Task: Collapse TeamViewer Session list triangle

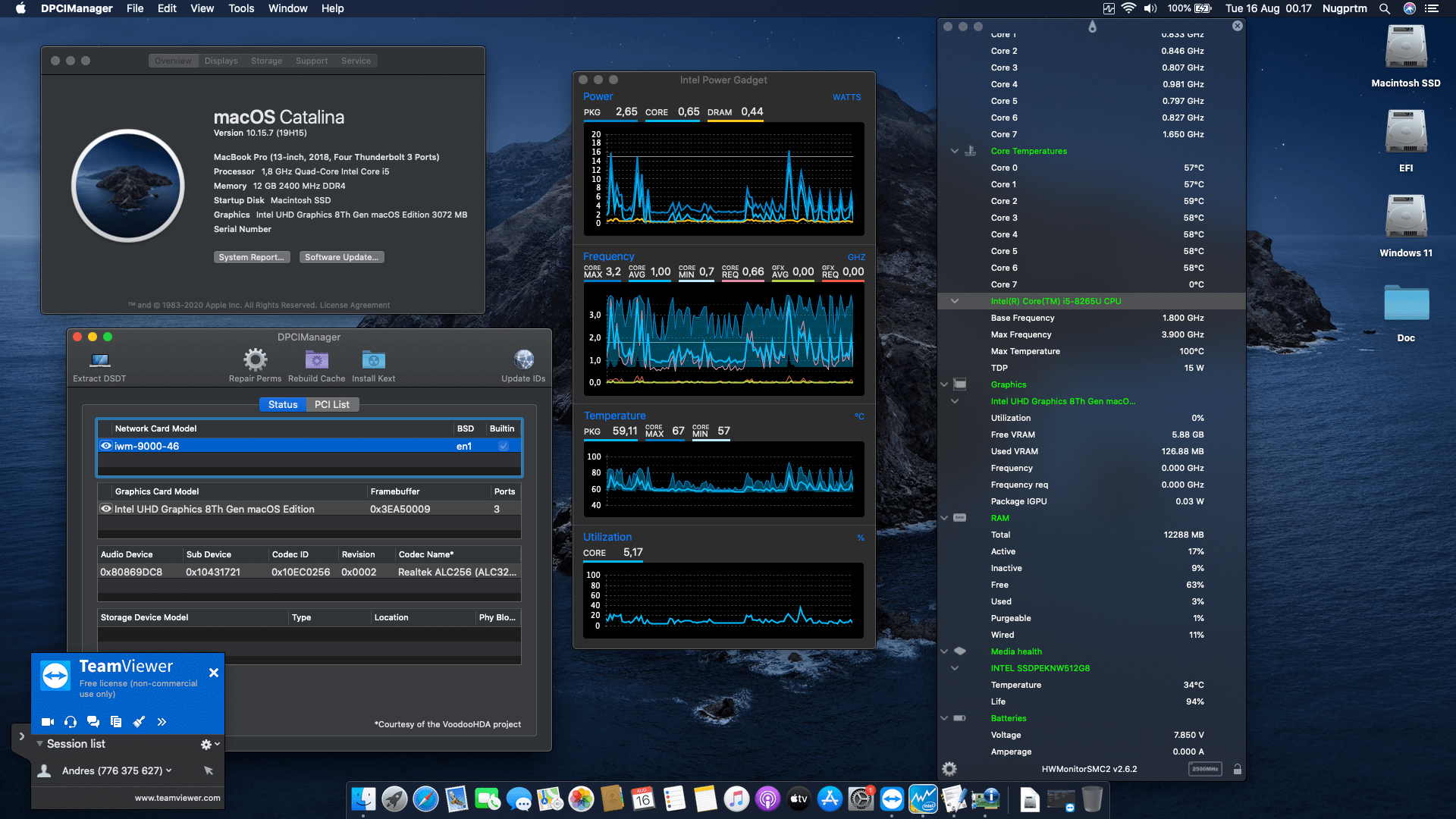Action: click(39, 744)
